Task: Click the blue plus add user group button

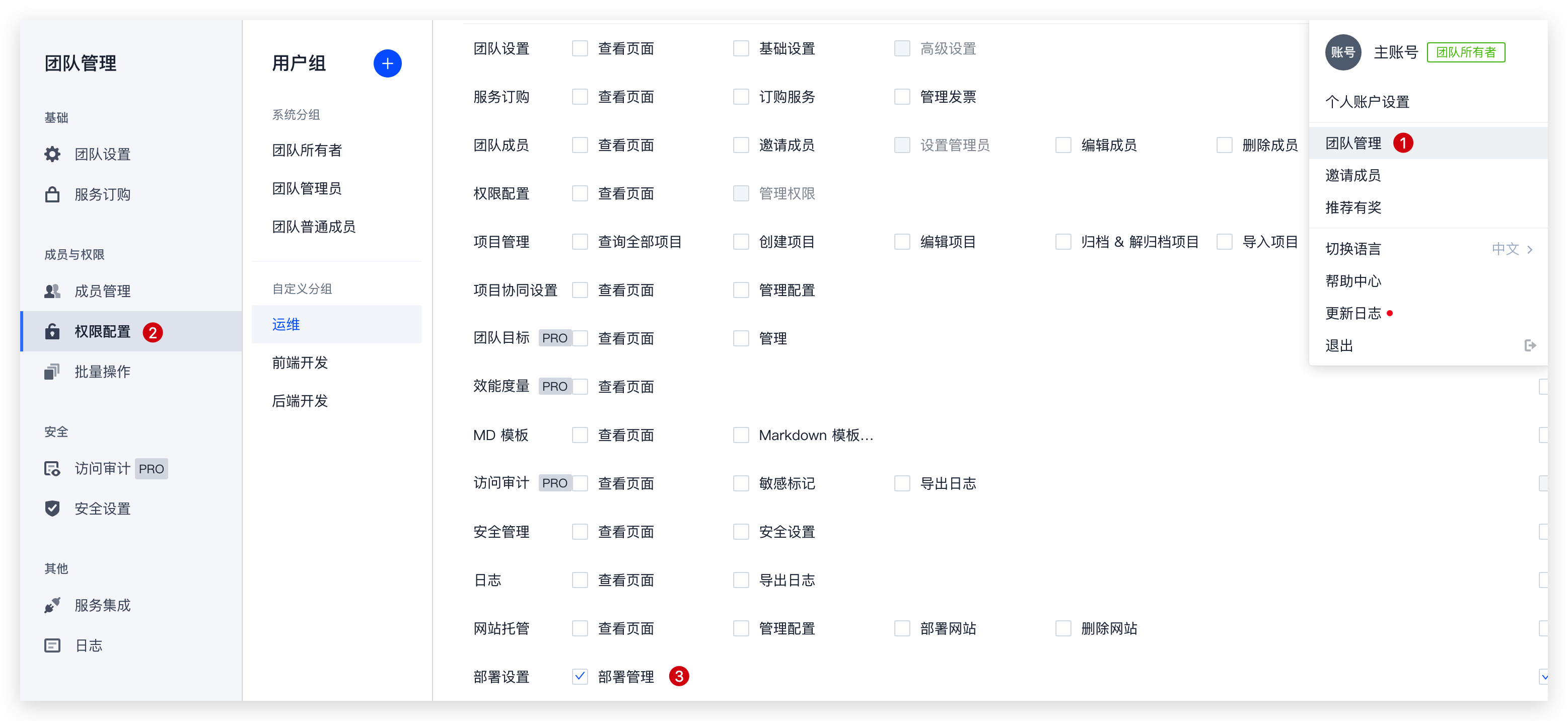Action: click(x=387, y=63)
